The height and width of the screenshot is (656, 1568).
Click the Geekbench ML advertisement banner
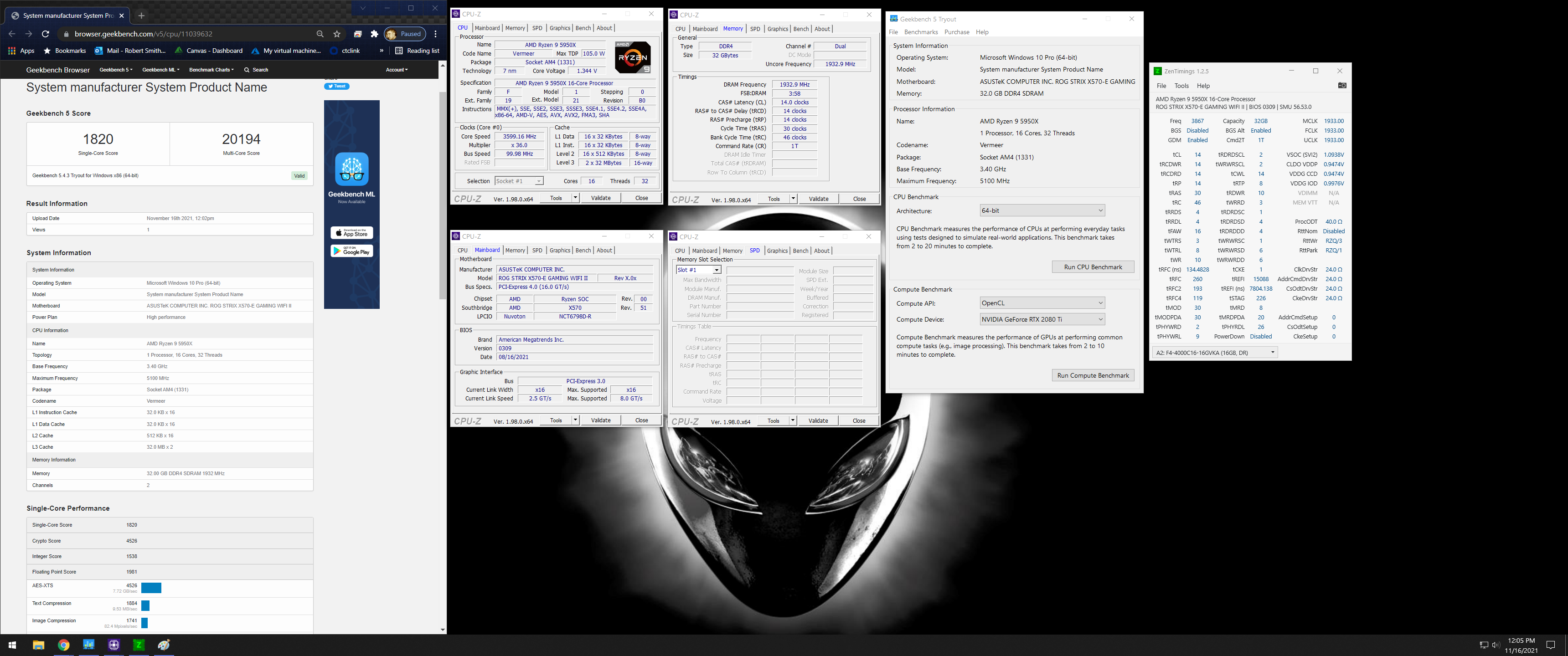352,205
